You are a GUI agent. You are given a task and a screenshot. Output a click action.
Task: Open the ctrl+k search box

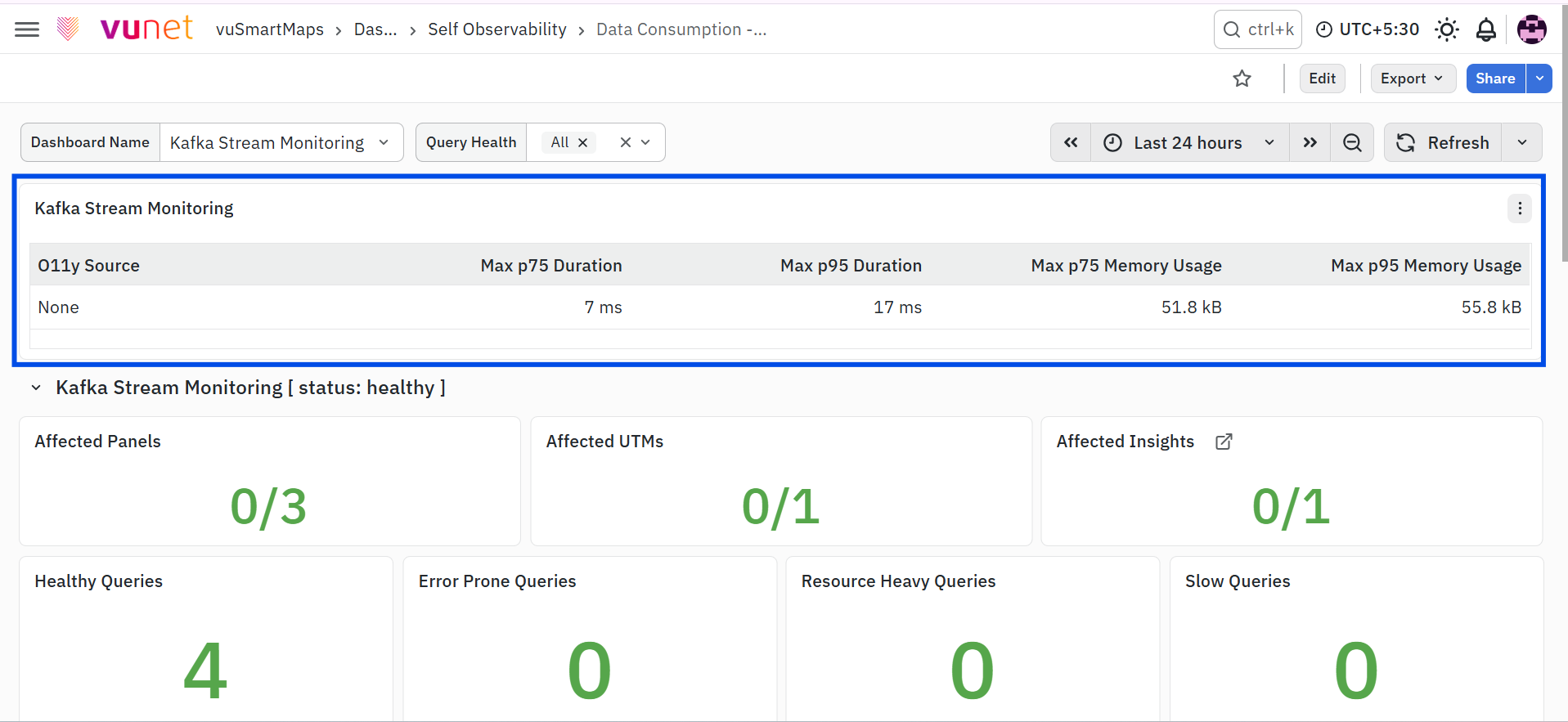[1258, 29]
